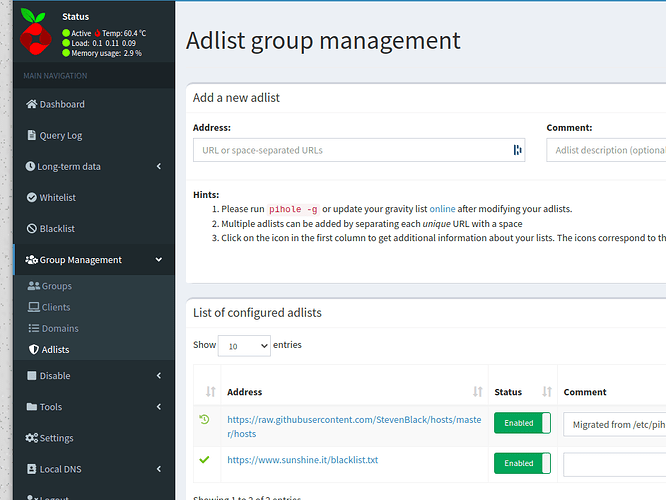Click the online gravity list link

pyautogui.click(x=442, y=209)
